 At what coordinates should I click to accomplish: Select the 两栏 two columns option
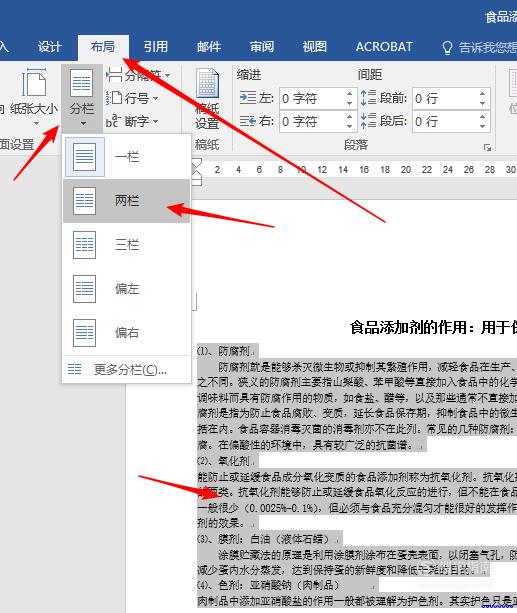tap(127, 201)
